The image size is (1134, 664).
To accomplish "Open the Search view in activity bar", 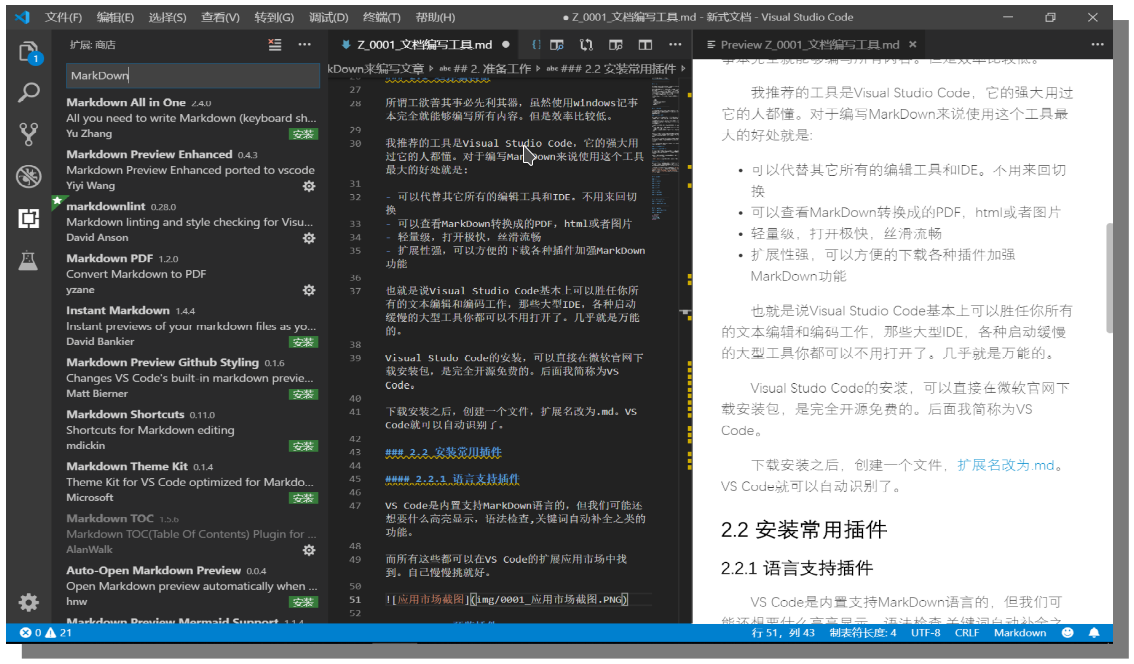I will 29,93.
